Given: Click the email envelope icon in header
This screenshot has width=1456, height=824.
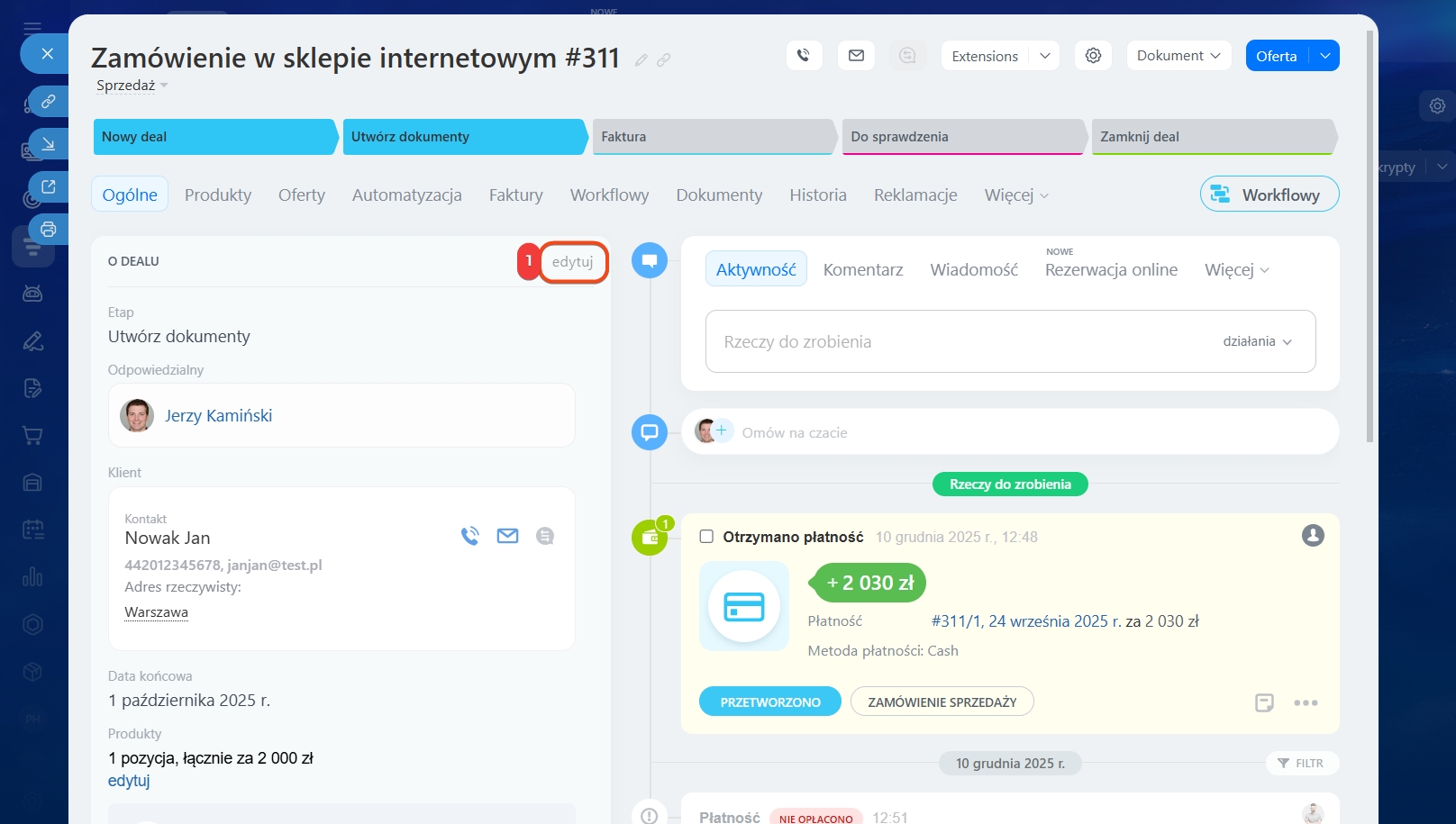Looking at the screenshot, I should (856, 56).
